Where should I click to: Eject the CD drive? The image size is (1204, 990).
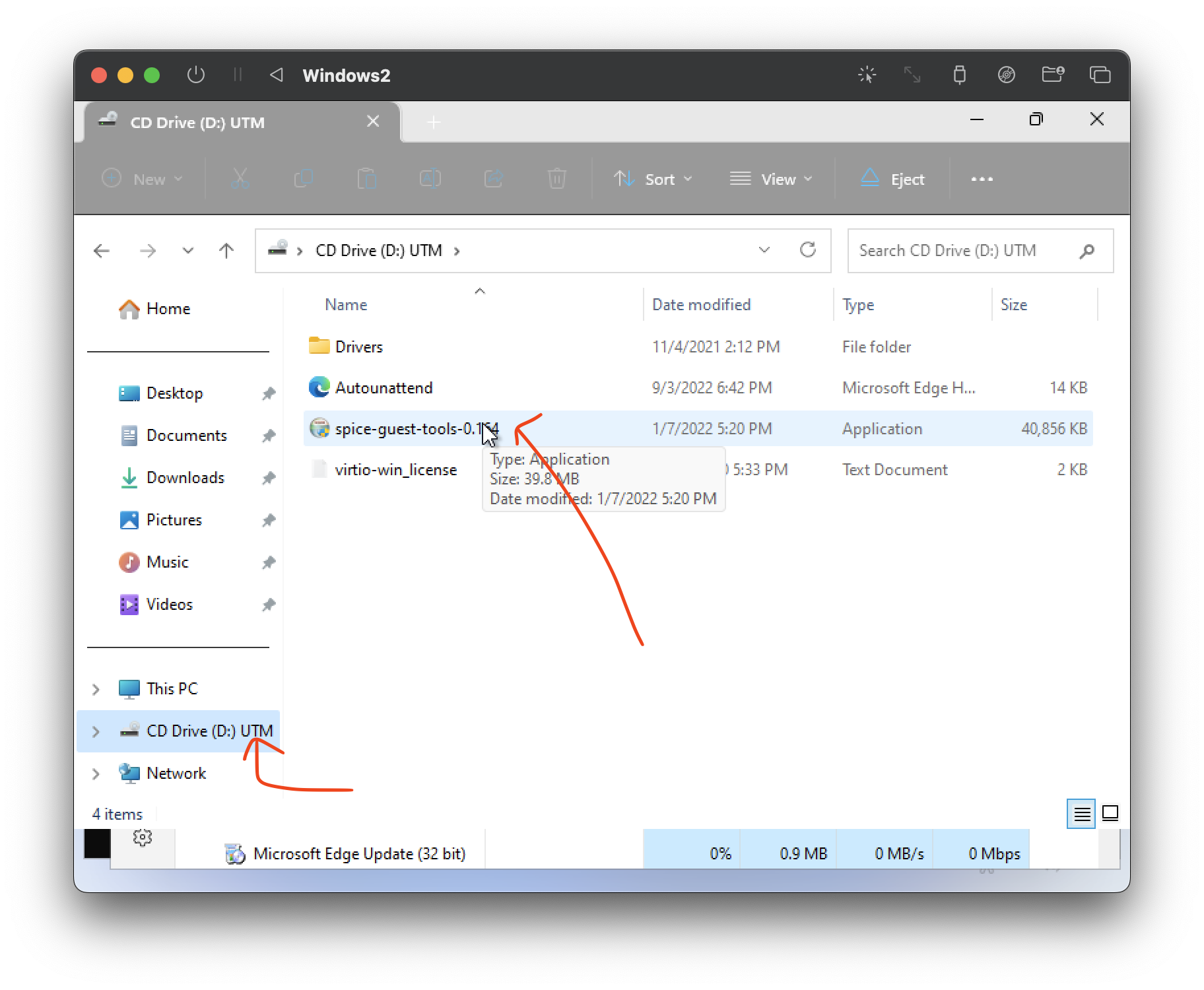892,179
